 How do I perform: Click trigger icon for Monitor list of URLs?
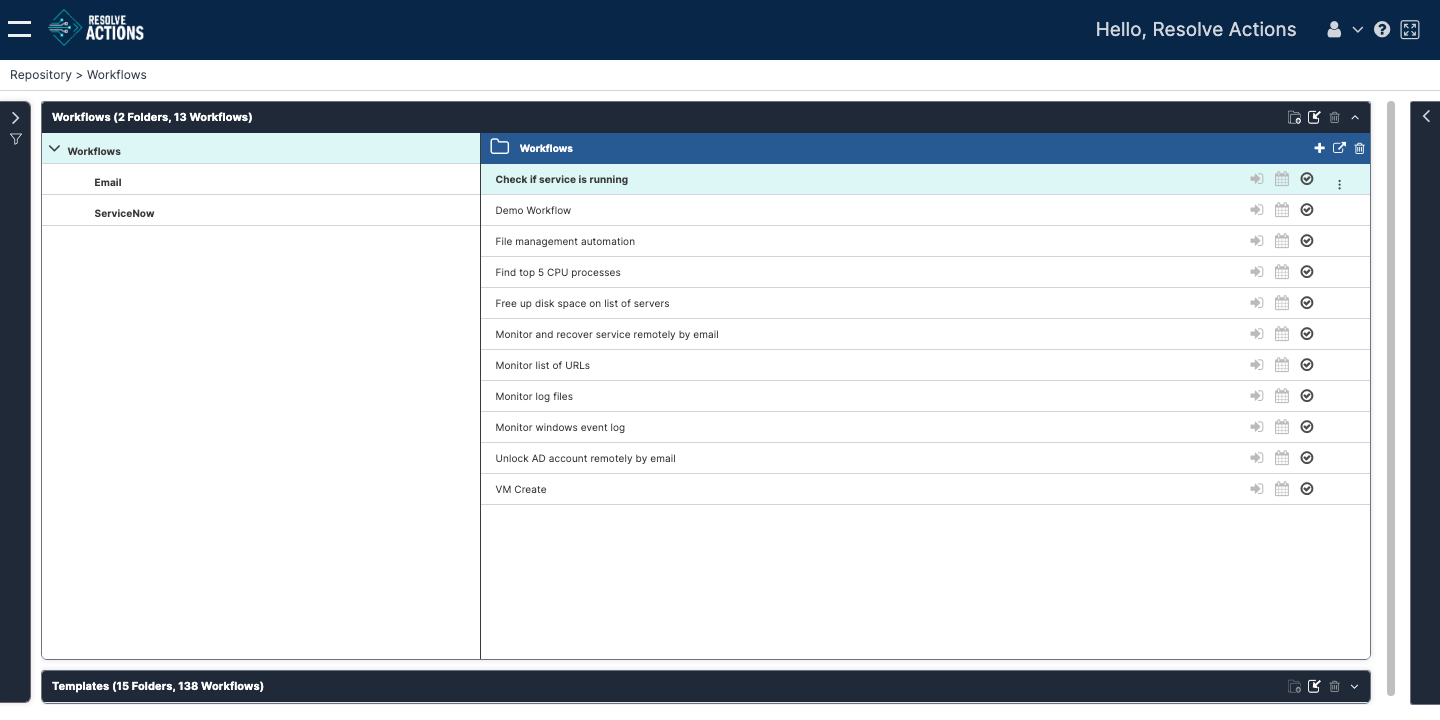1257,365
